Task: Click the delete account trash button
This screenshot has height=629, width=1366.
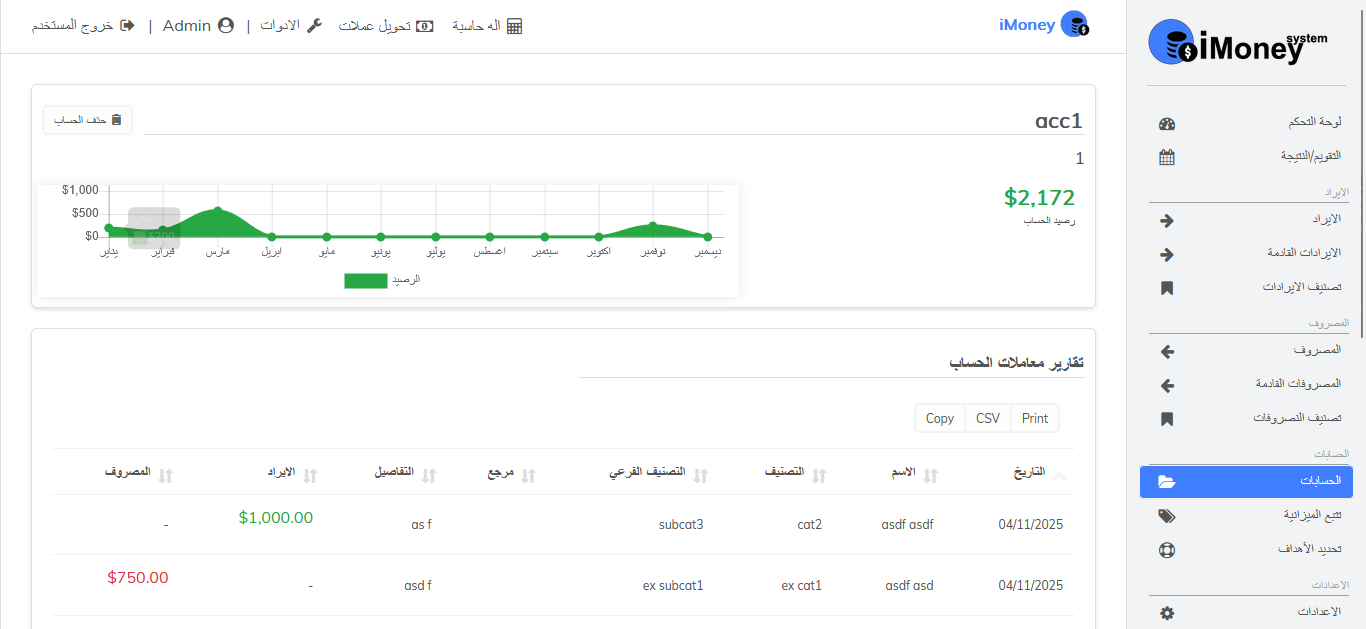Action: point(88,120)
